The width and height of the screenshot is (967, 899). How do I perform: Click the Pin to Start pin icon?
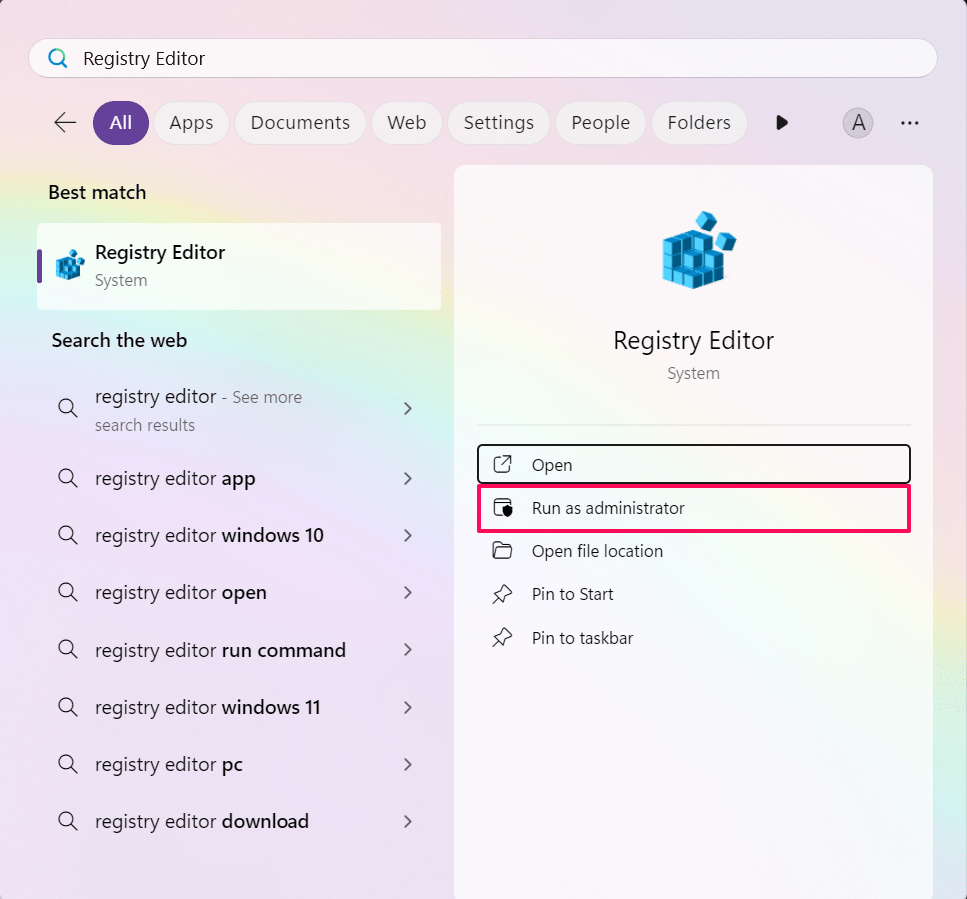[x=502, y=595]
